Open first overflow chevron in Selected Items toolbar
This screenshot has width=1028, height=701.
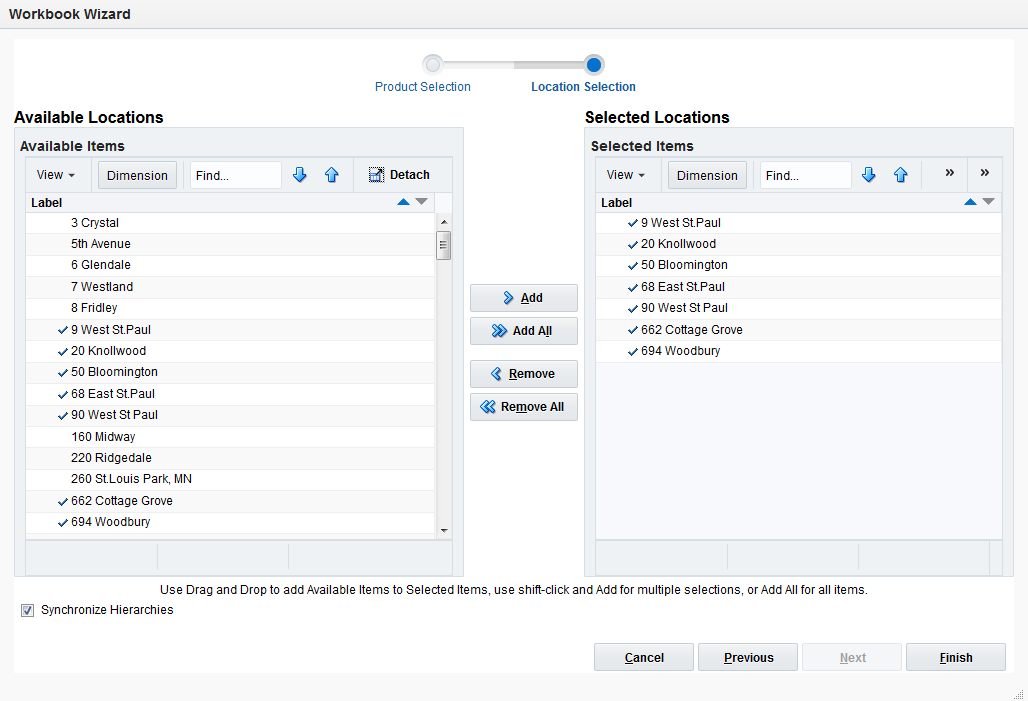coord(949,172)
